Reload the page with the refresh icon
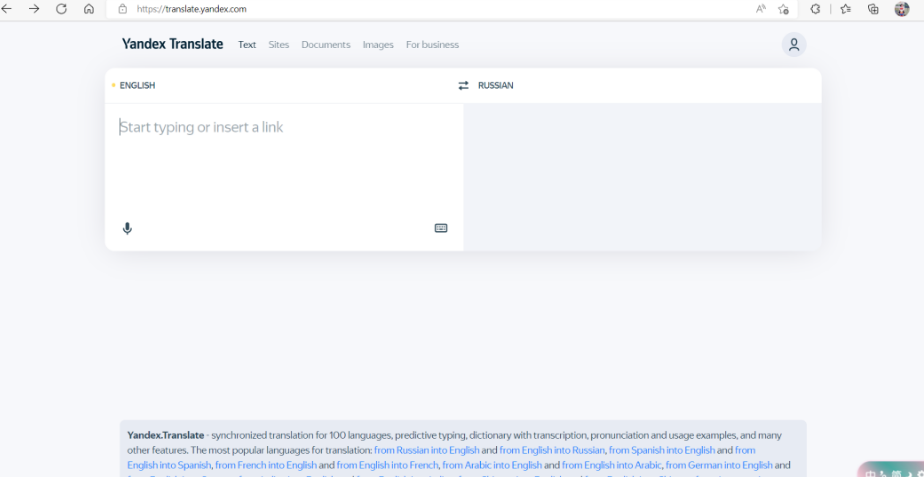Viewport: 924px width, 477px height. 61,9
